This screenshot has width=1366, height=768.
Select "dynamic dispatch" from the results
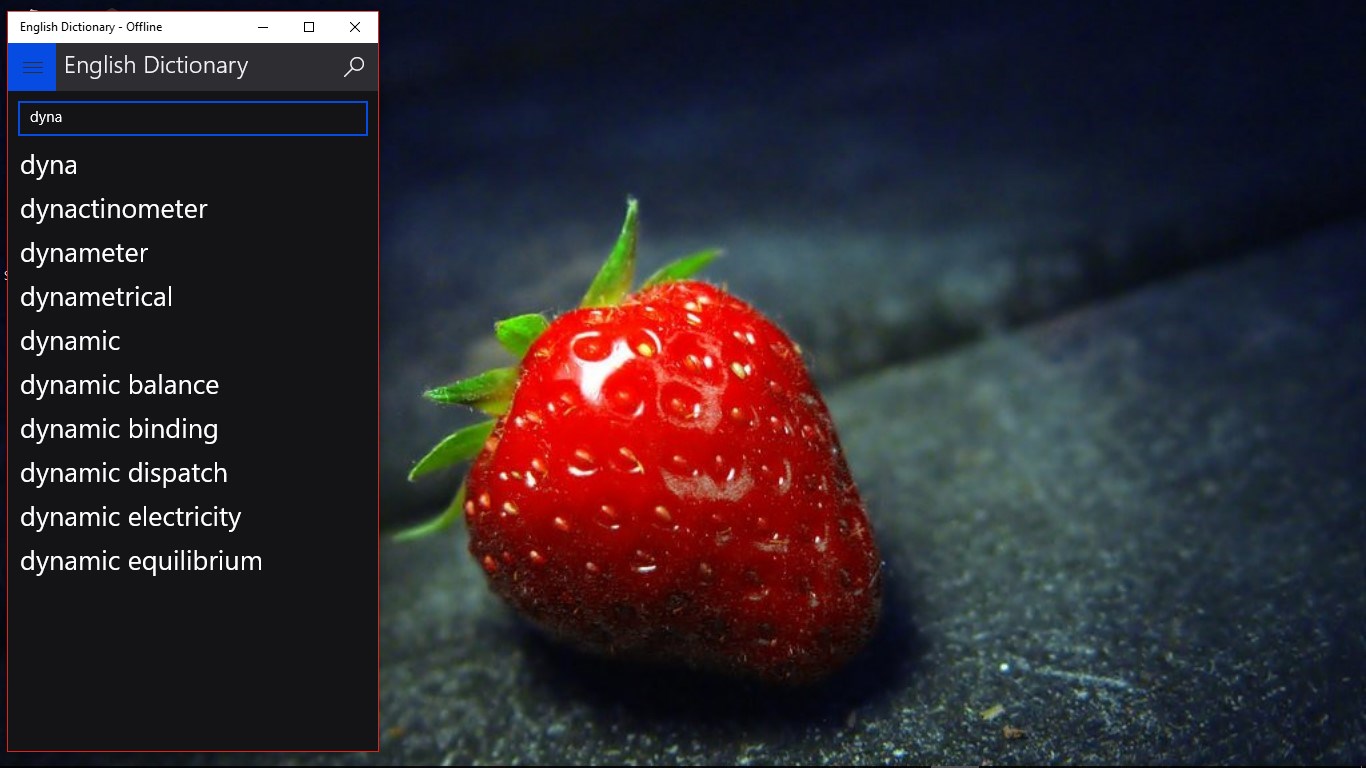[124, 473]
